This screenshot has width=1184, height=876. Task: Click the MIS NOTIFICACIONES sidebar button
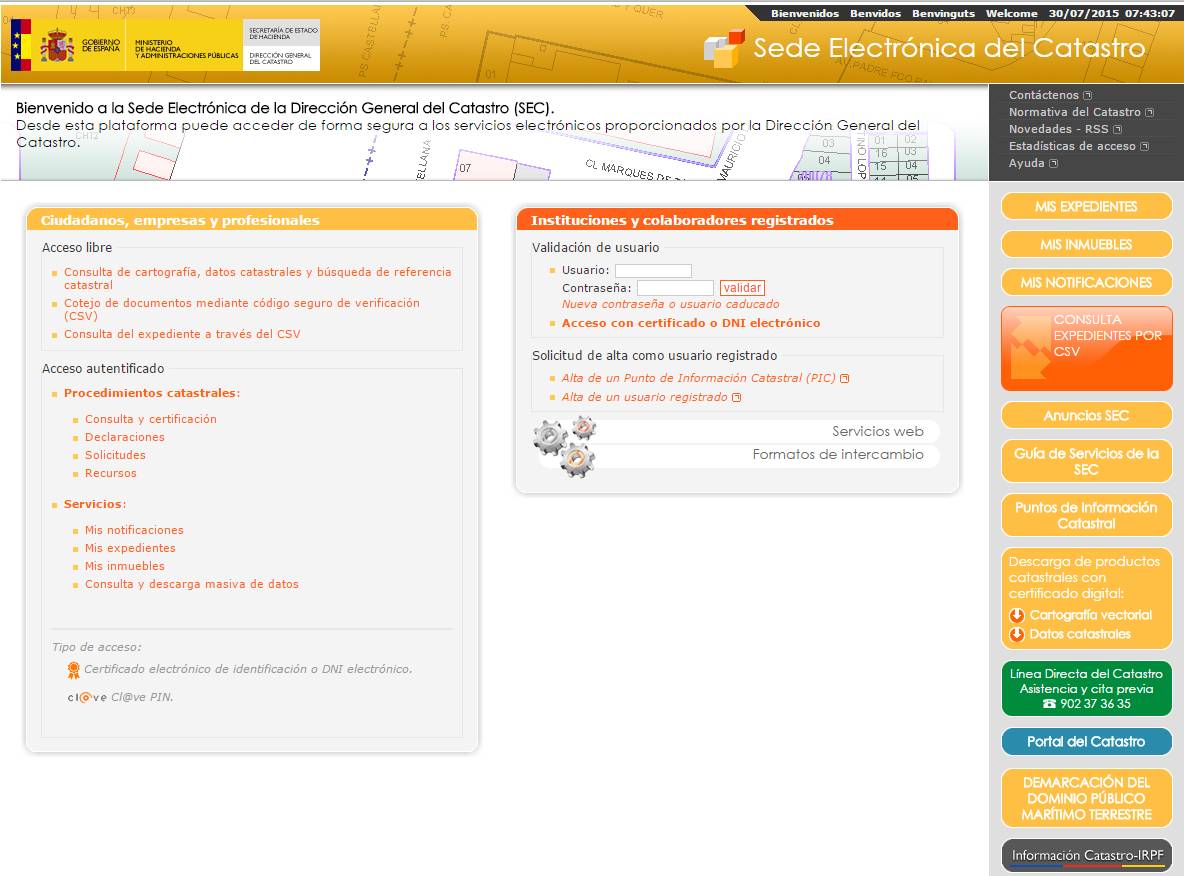coord(1086,282)
